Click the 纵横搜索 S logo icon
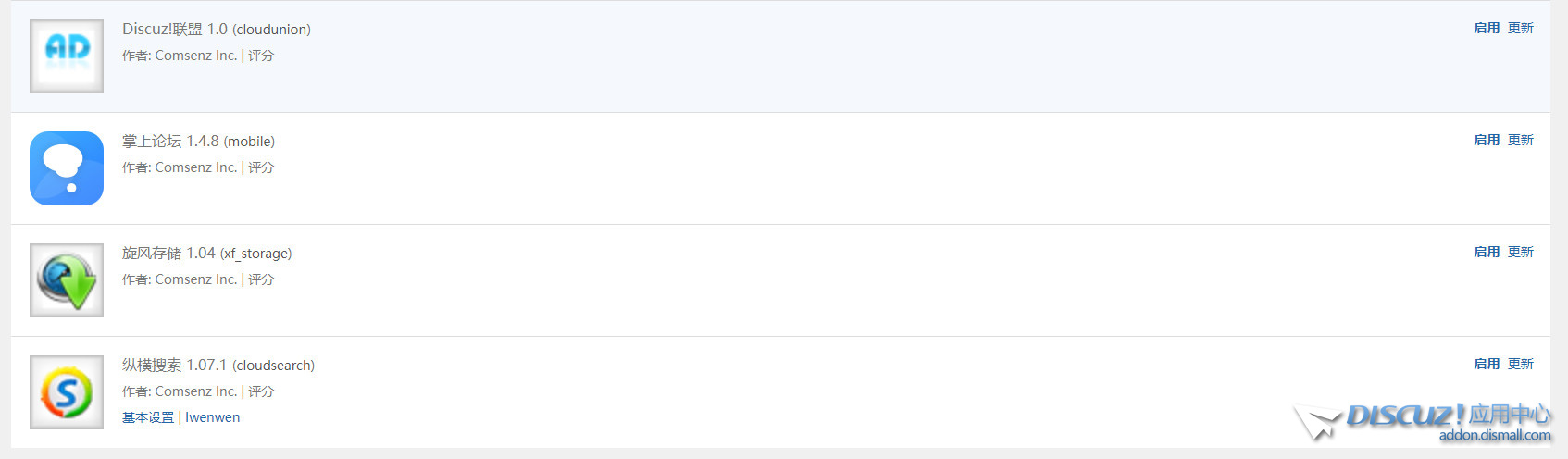This screenshot has height=459, width=1568. pos(67,392)
